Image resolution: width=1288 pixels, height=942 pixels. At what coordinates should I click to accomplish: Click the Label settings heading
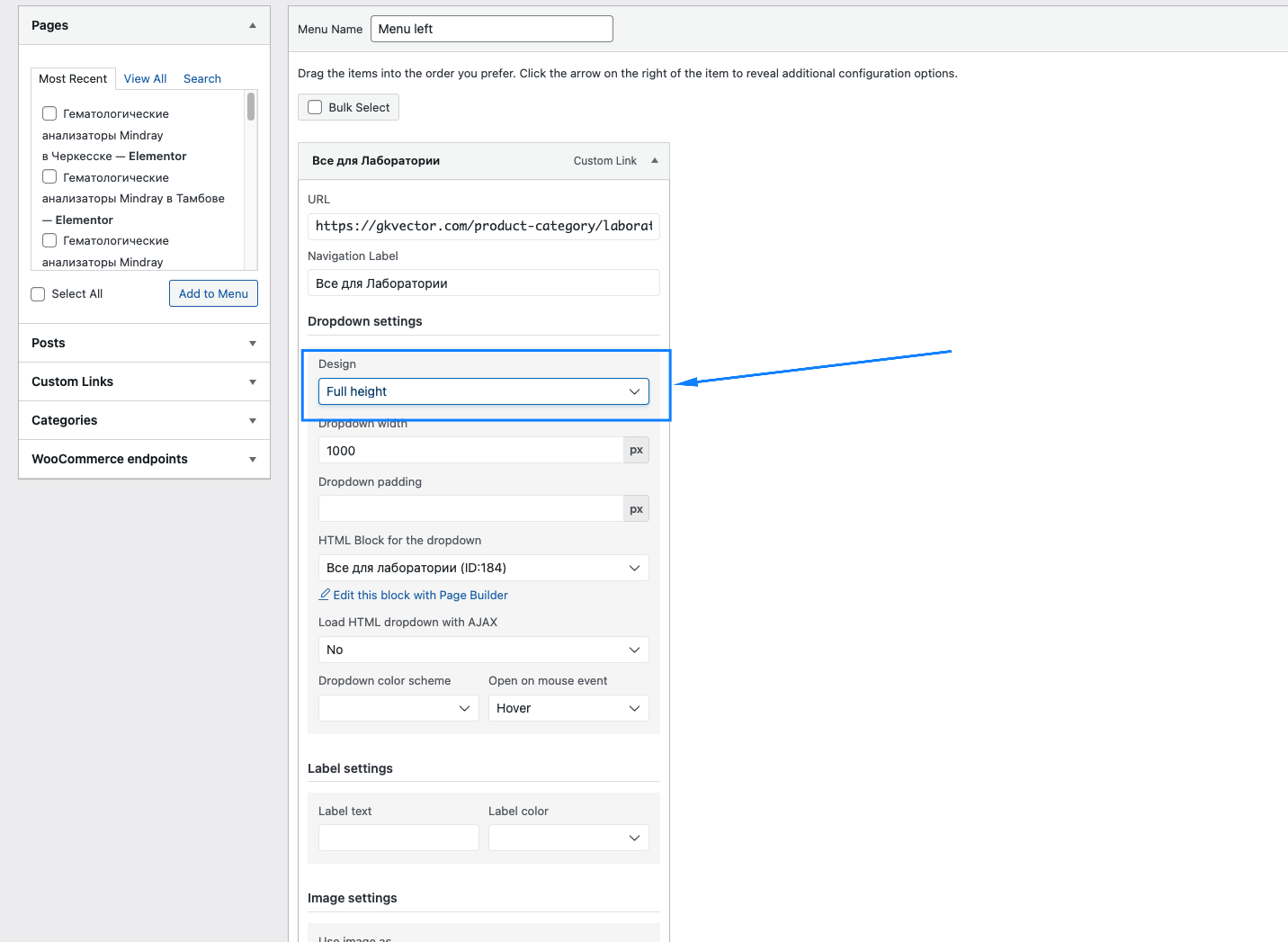point(350,768)
